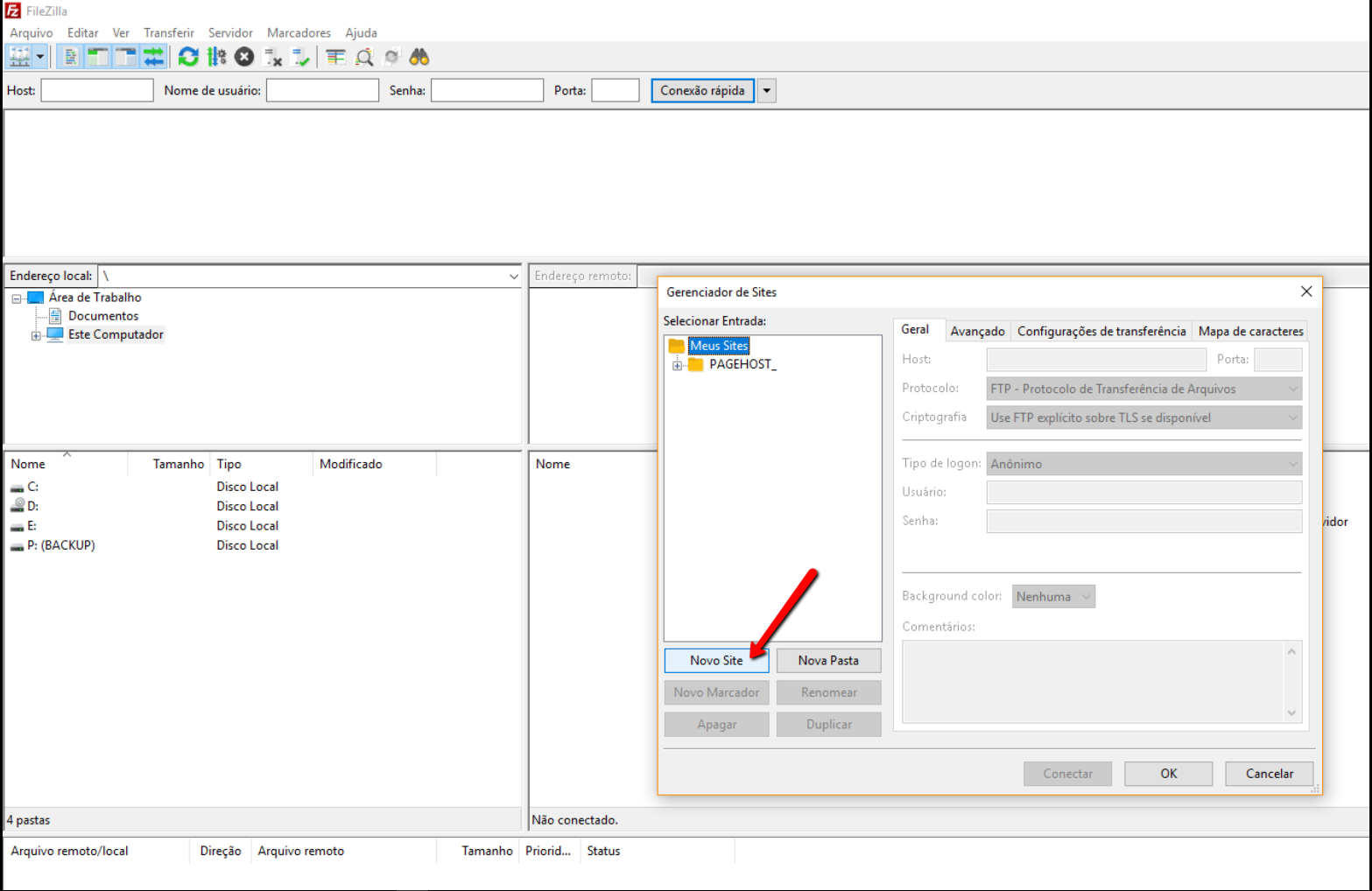Toggle transfer queue display icon

click(x=154, y=57)
